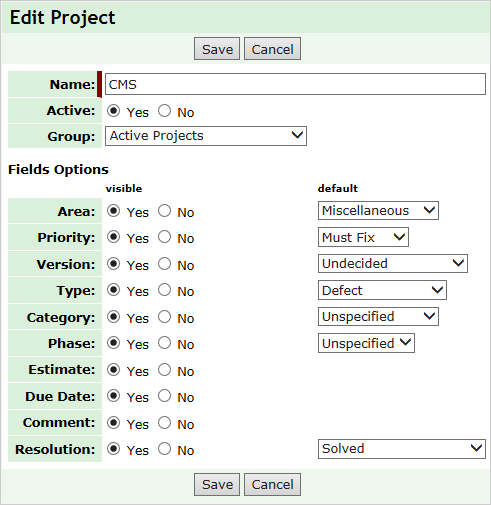Expand the Category default Unspecified dropdown
The width and height of the screenshot is (491, 505).
(x=378, y=316)
